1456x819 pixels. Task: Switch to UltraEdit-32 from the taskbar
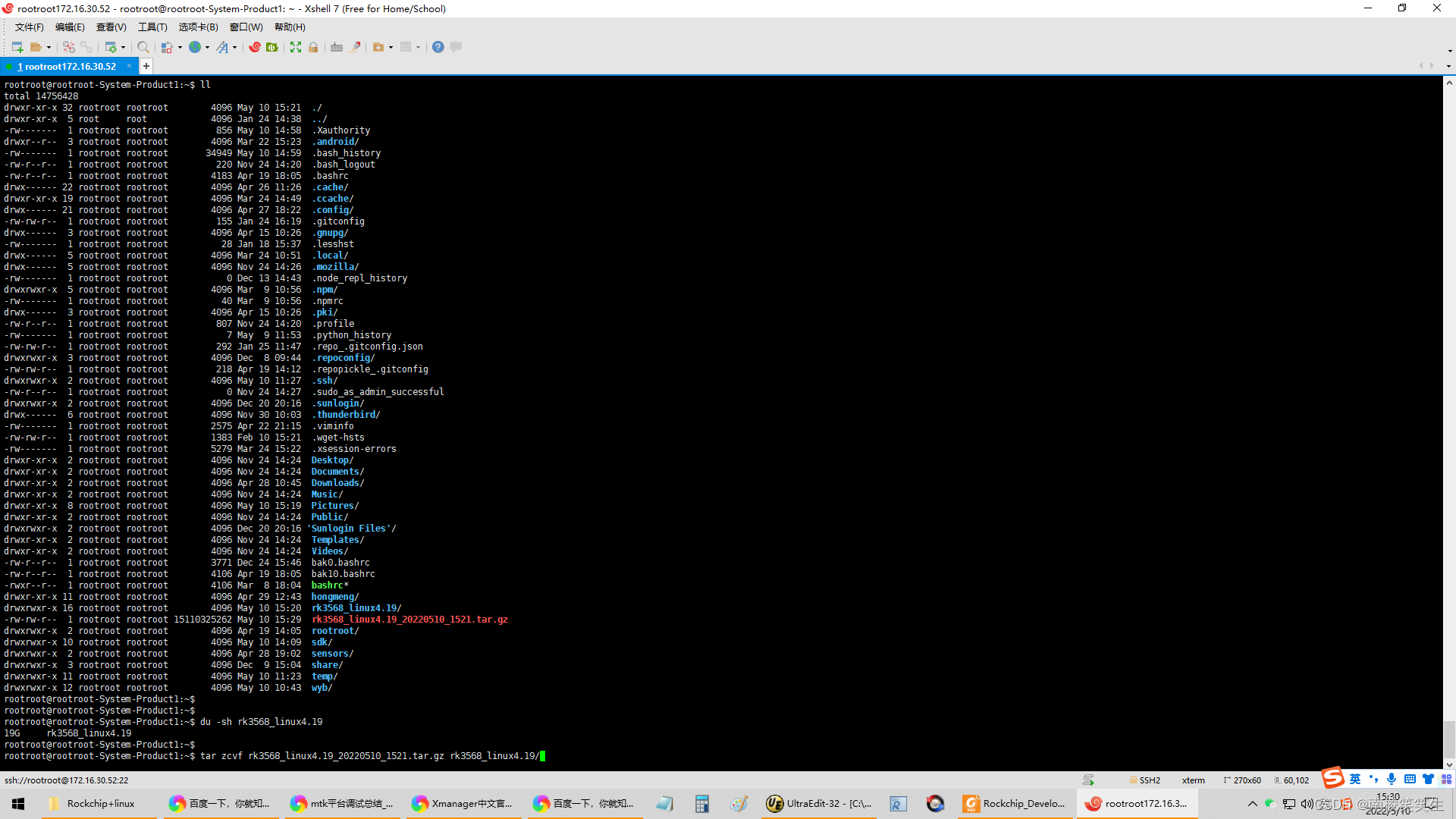pos(819,803)
